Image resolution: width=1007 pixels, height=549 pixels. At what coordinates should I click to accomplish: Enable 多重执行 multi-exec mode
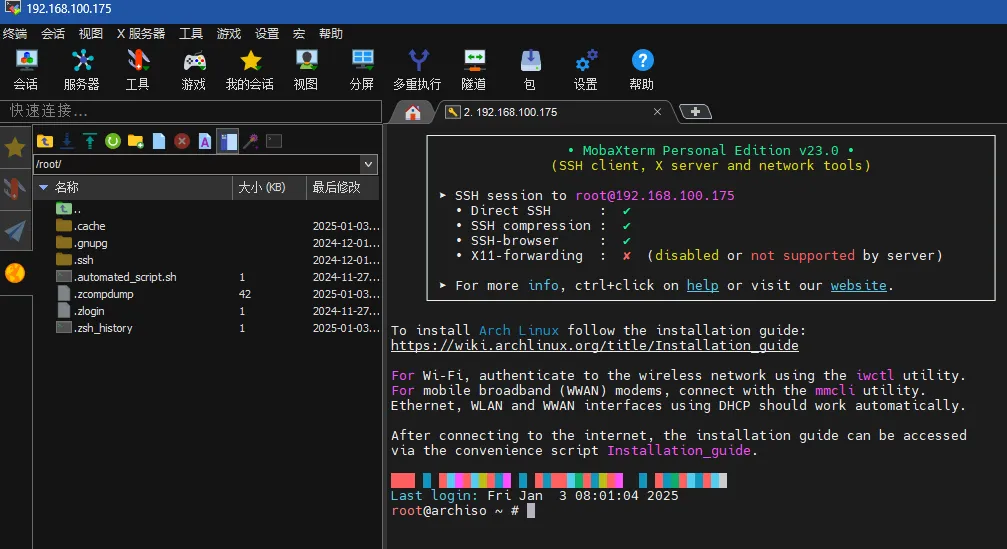pos(417,69)
